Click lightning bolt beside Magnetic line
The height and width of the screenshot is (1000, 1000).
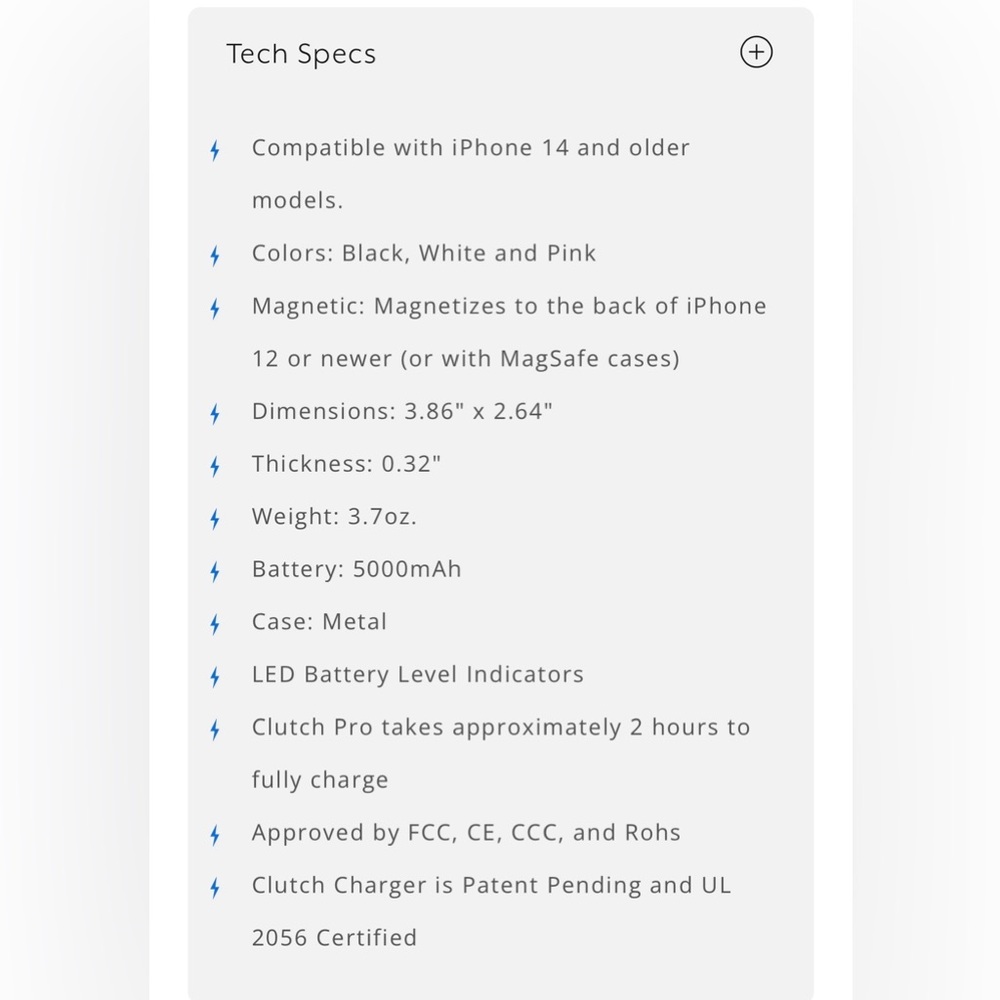pos(215,309)
